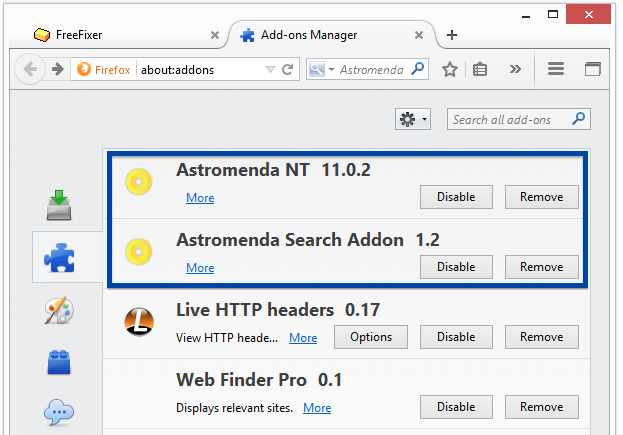Viewport: 623px width, 435px height.
Task: Select the Live HTTP headers 0.17 title
Action: pyautogui.click(x=278, y=310)
